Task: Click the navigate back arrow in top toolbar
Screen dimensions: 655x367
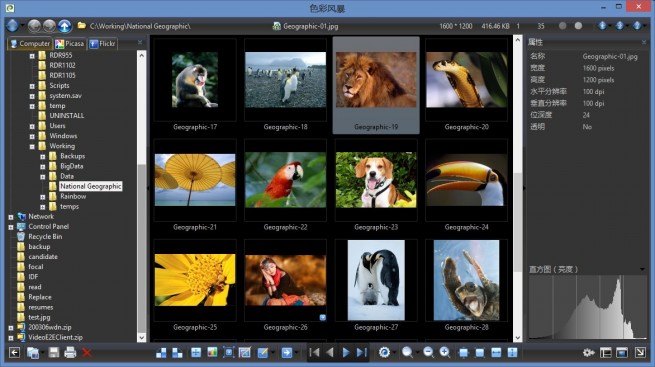Action: 34,26
